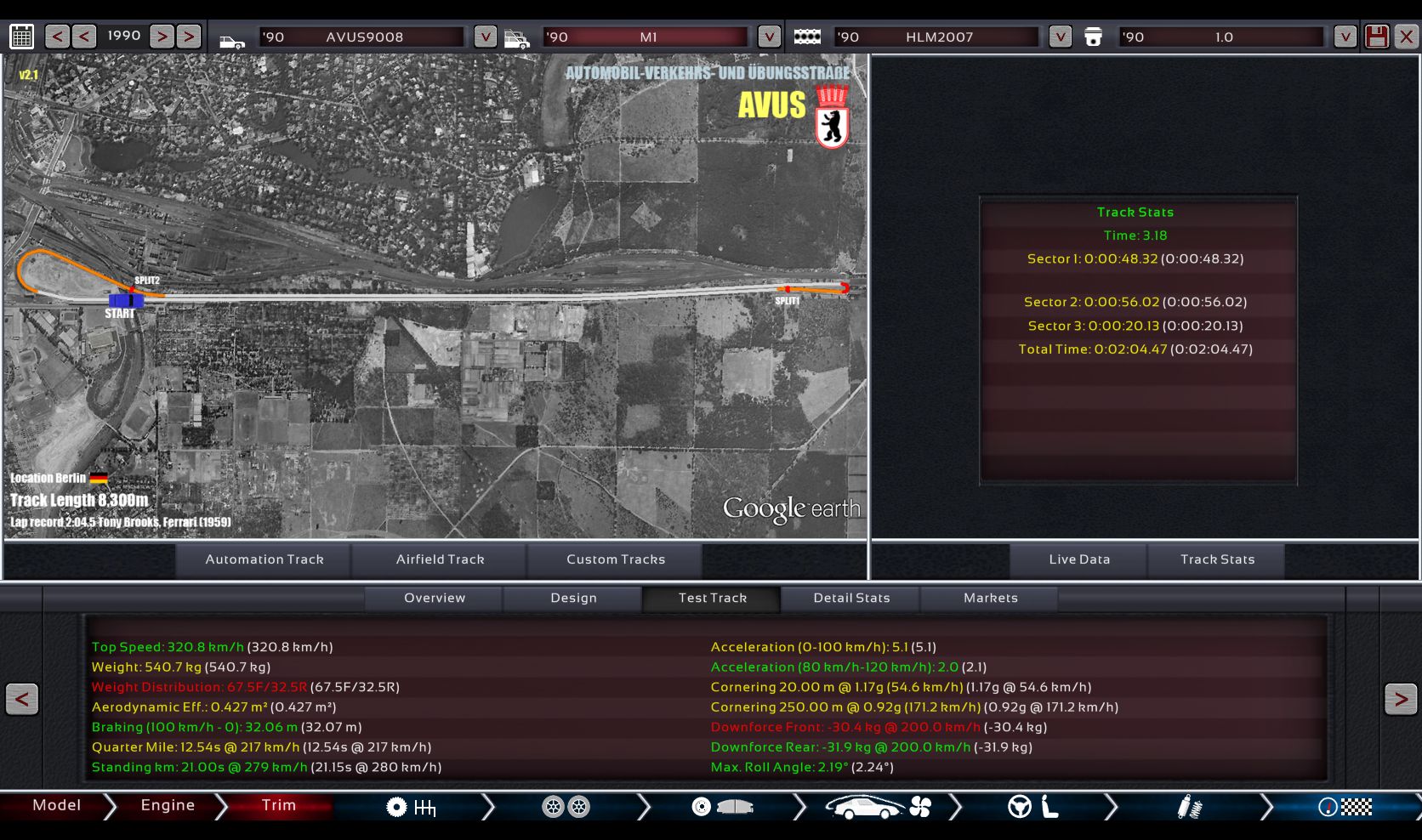
Task: Click the Sector 1: 0:00:48.32 line
Action: pyautogui.click(x=1135, y=259)
